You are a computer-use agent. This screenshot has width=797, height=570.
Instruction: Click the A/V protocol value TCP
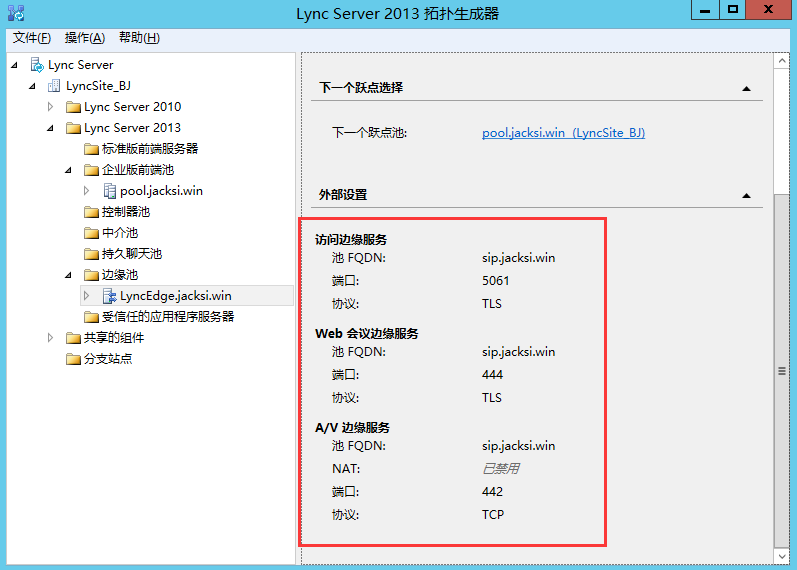click(x=493, y=515)
